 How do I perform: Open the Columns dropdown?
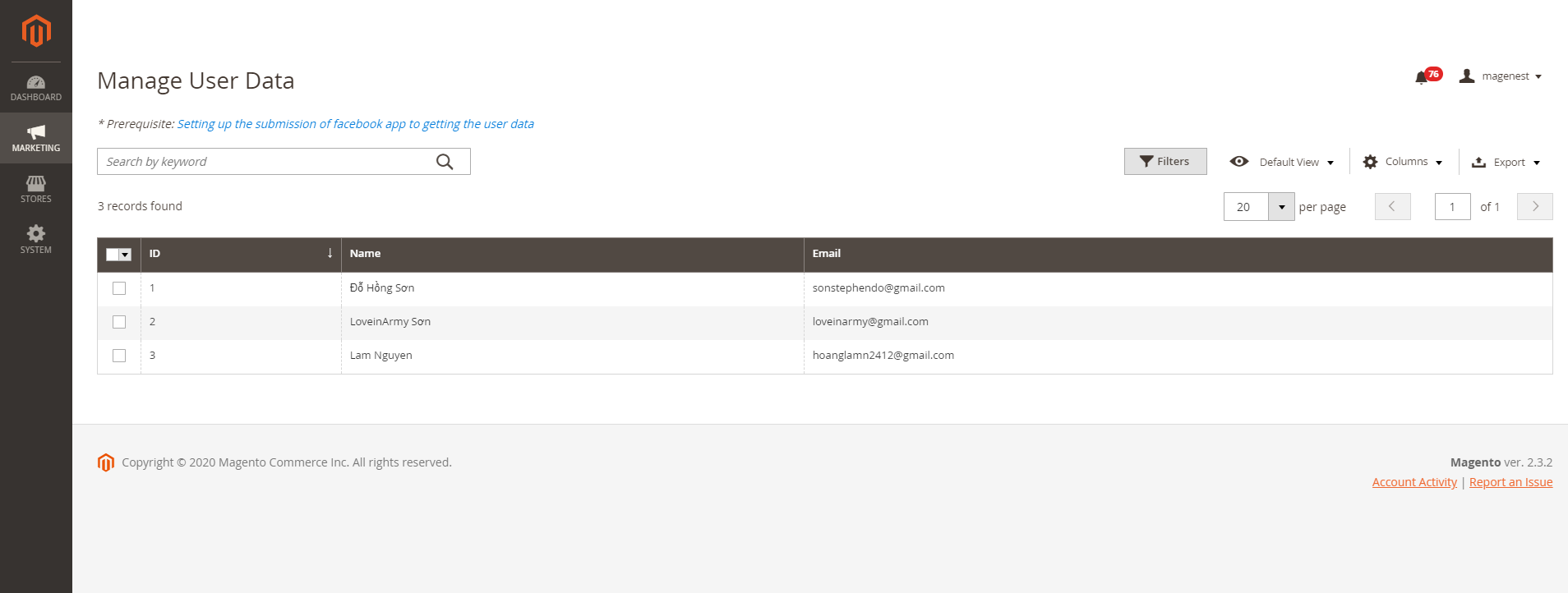click(x=1403, y=162)
